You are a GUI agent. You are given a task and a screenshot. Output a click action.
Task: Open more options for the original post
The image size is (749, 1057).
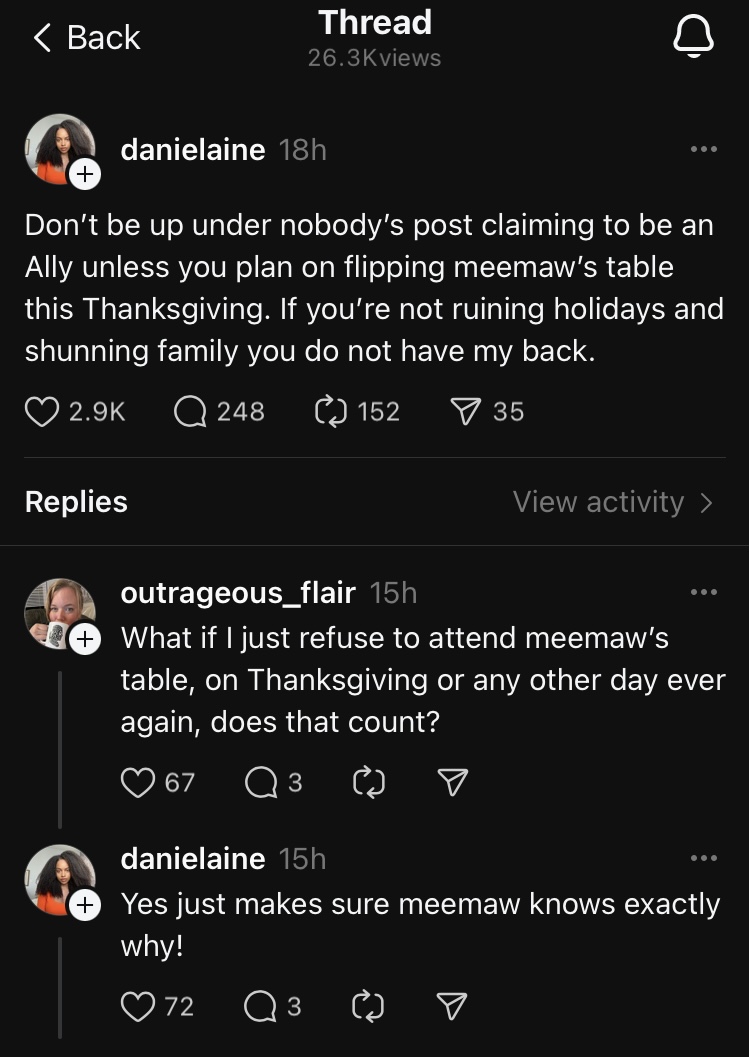click(x=703, y=150)
